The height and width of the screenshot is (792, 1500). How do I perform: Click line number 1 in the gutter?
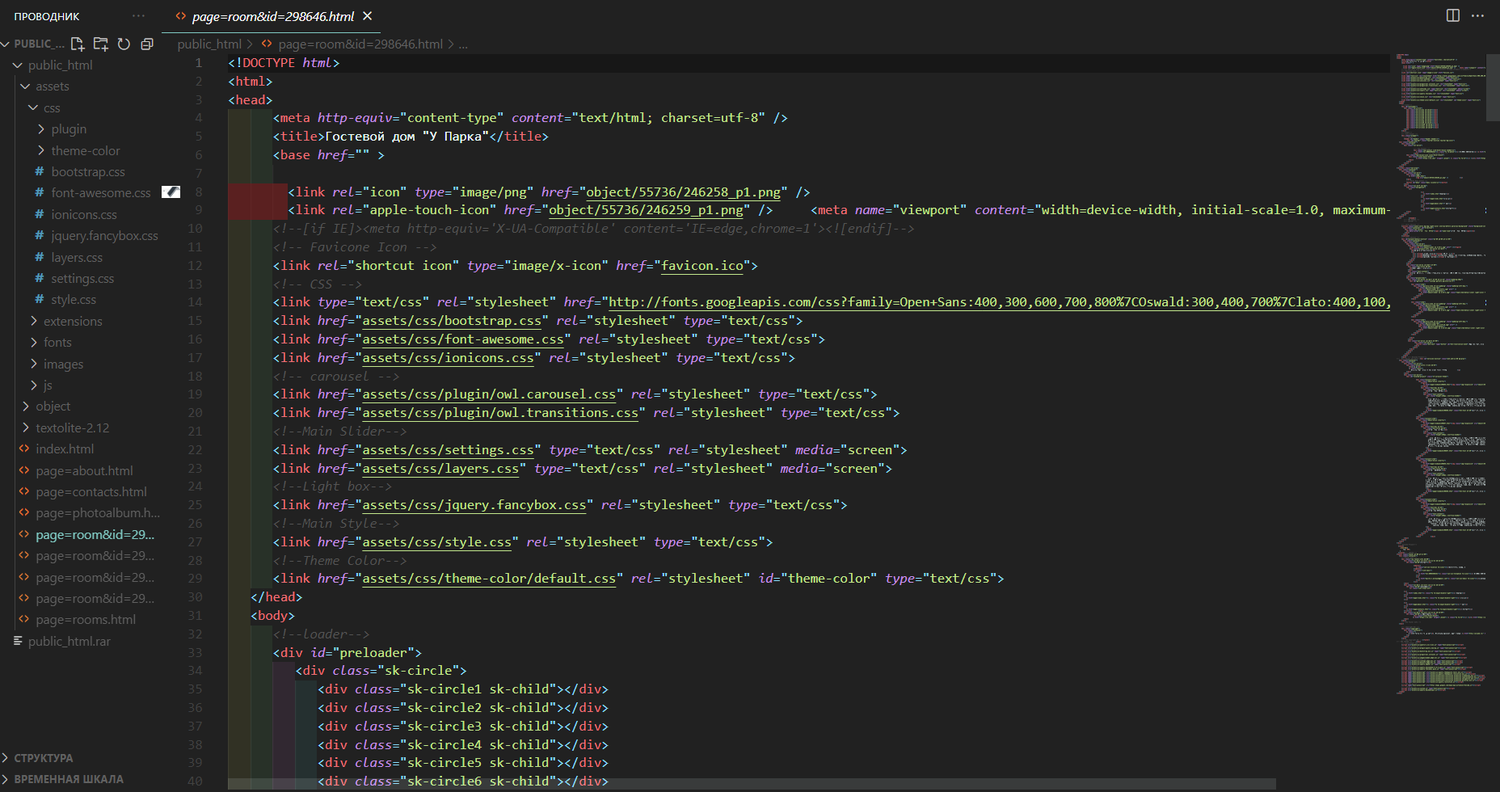[x=198, y=63]
